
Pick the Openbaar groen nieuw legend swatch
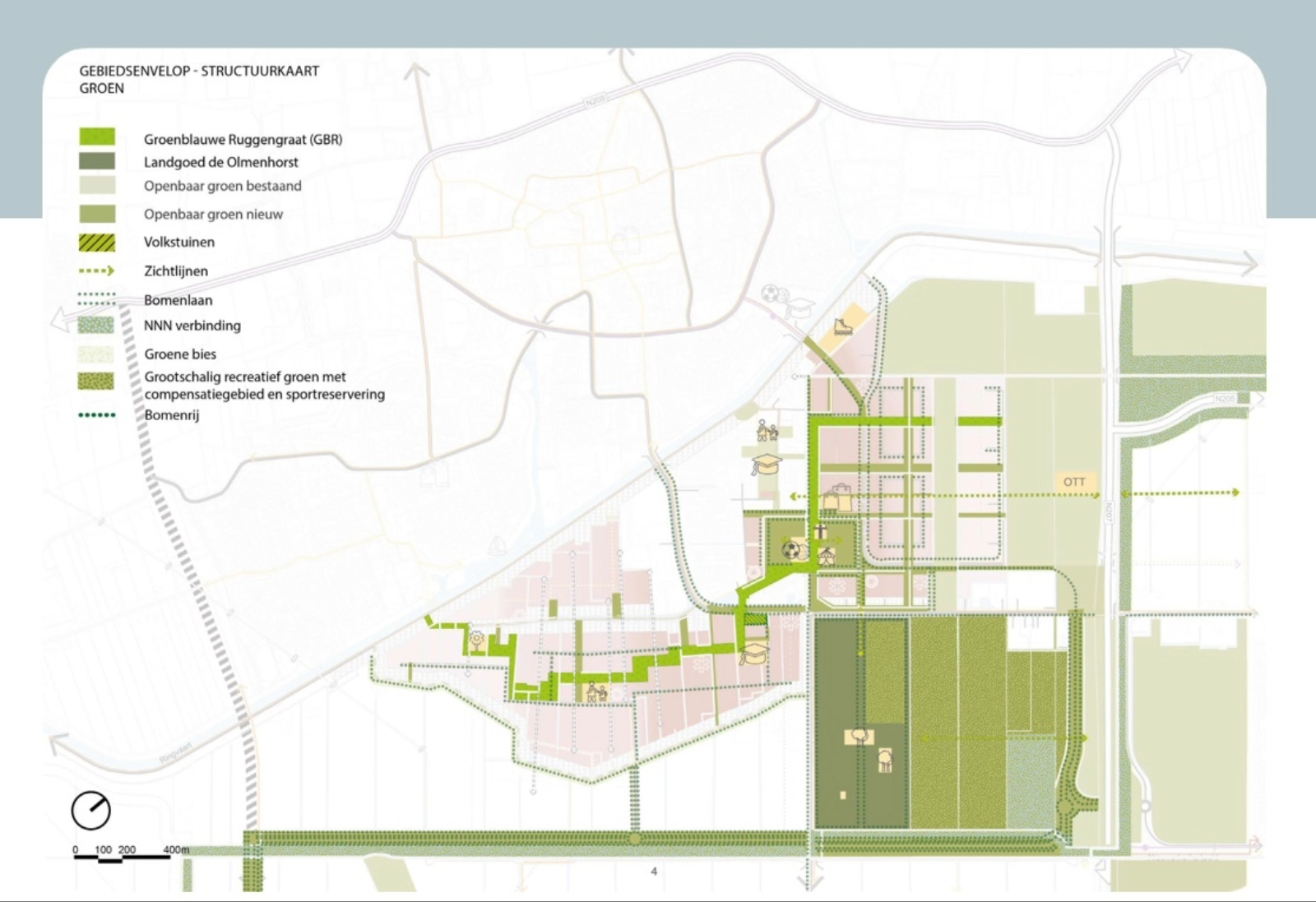coord(97,214)
